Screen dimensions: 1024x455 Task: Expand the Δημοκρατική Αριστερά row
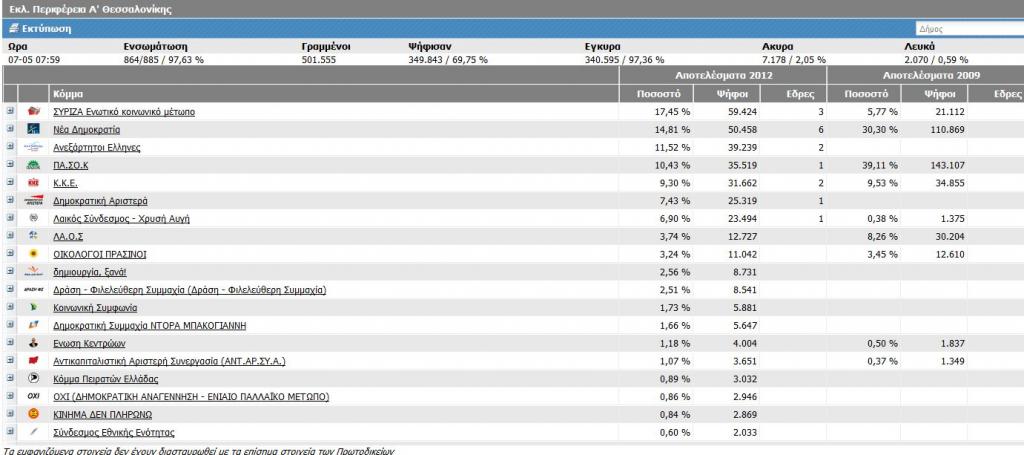(10, 200)
